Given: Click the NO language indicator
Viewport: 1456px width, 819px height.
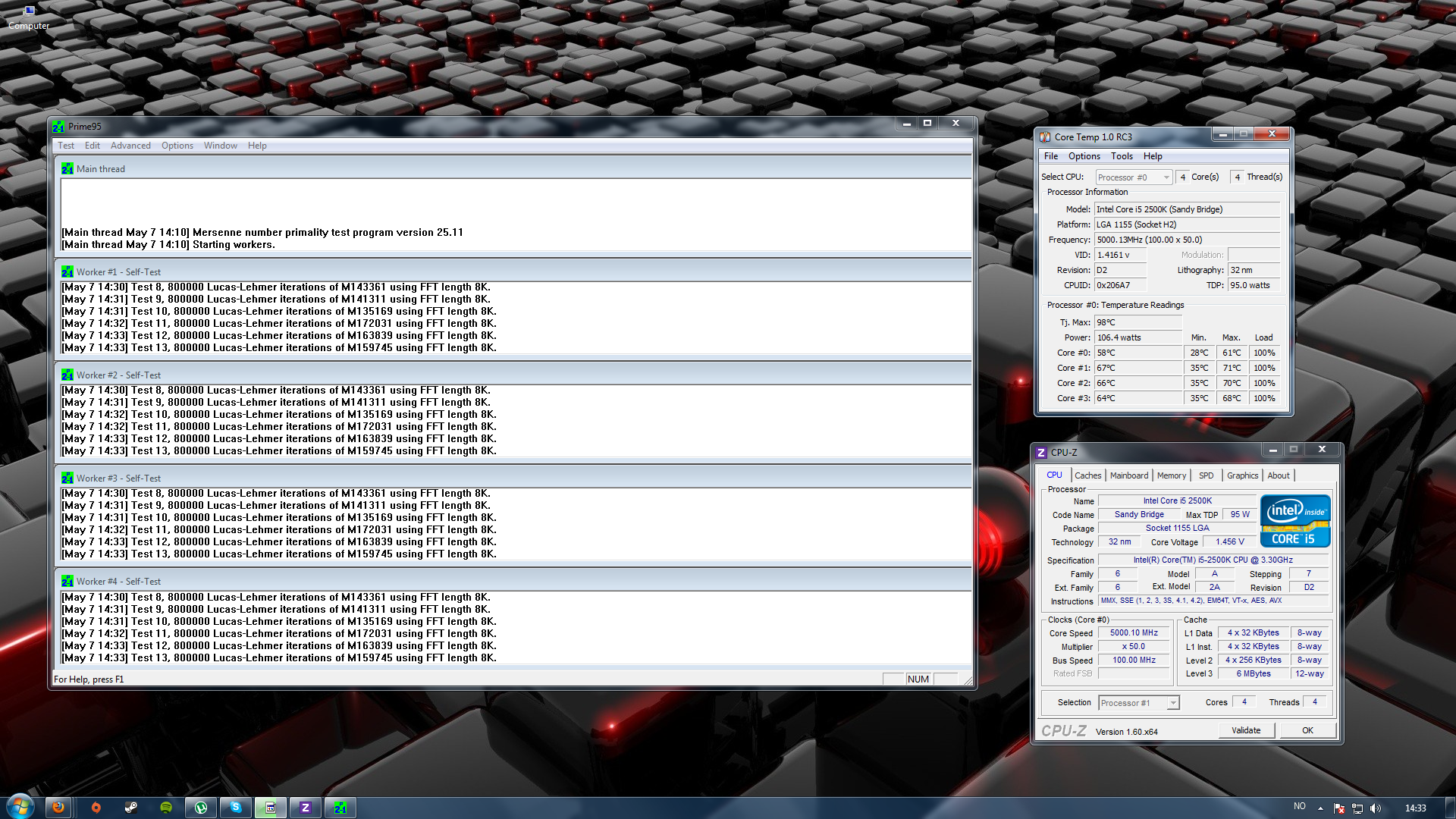Looking at the screenshot, I should [1300, 807].
